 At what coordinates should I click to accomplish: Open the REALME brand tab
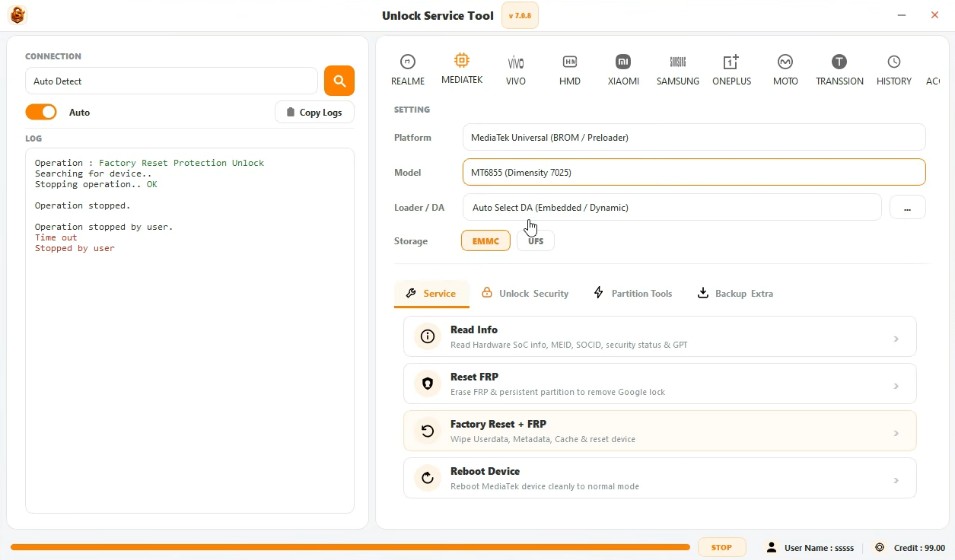click(407, 69)
